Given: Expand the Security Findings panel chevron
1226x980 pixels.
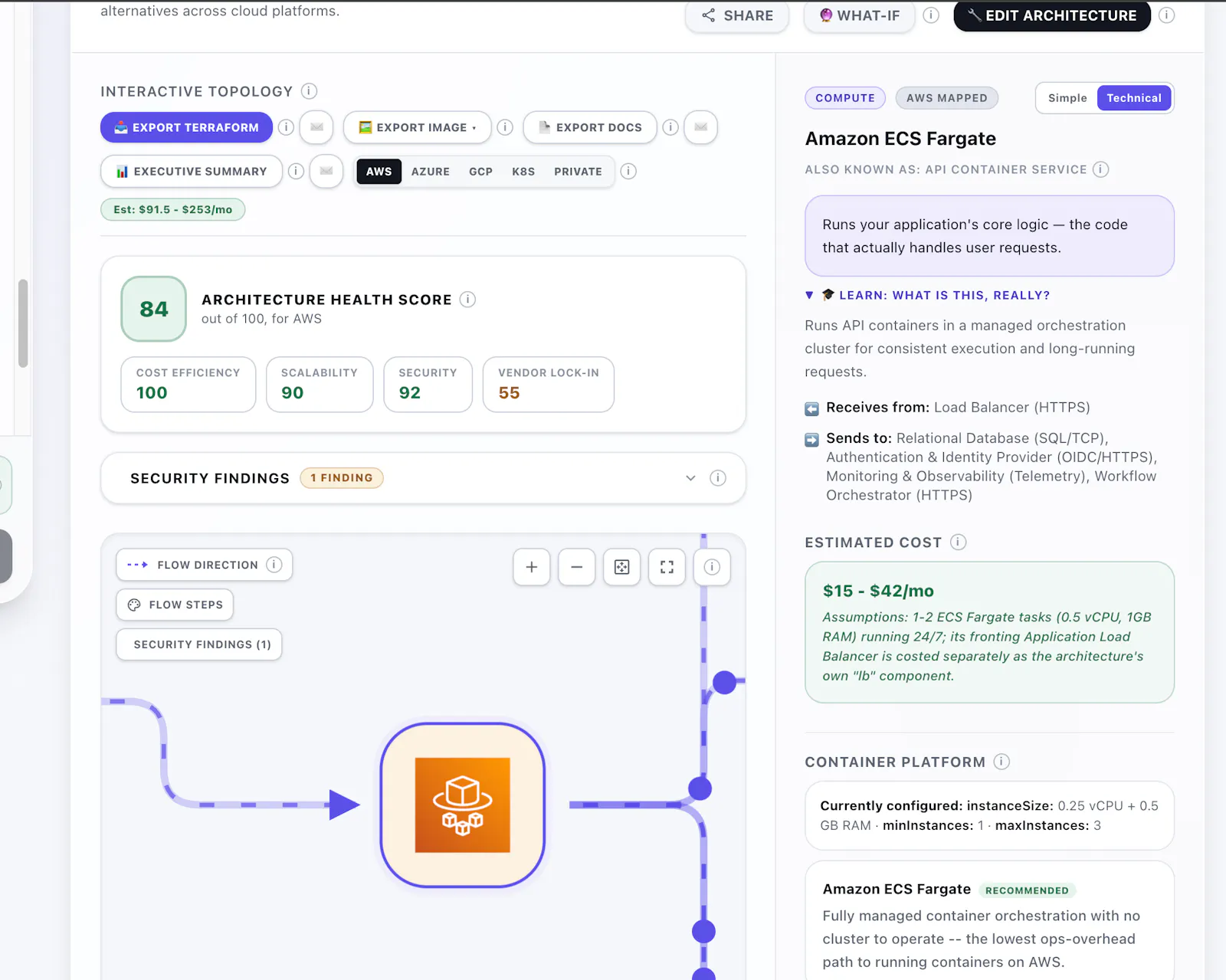Looking at the screenshot, I should (x=690, y=478).
